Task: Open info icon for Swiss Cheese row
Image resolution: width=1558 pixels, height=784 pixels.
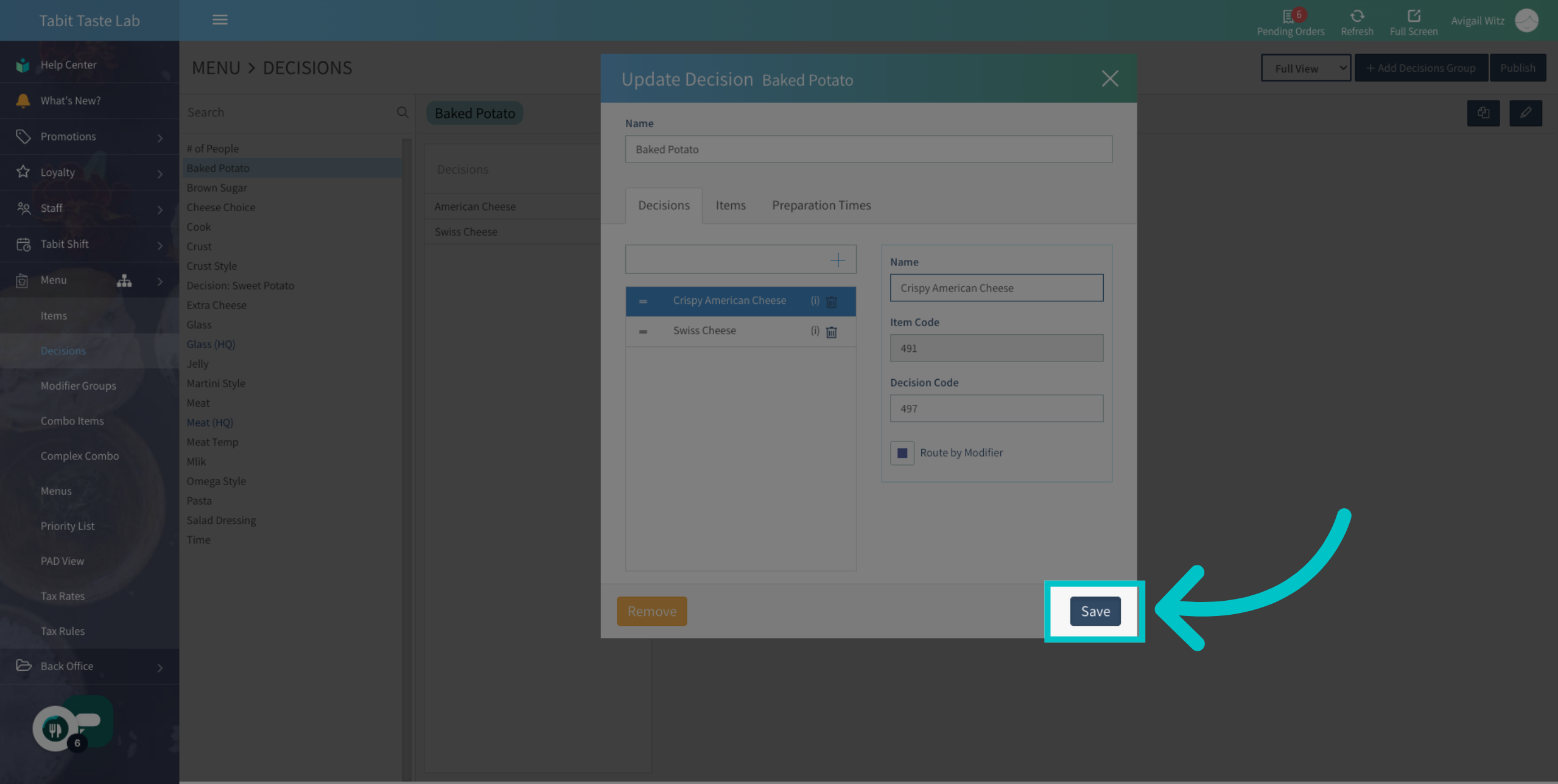Action: click(815, 331)
